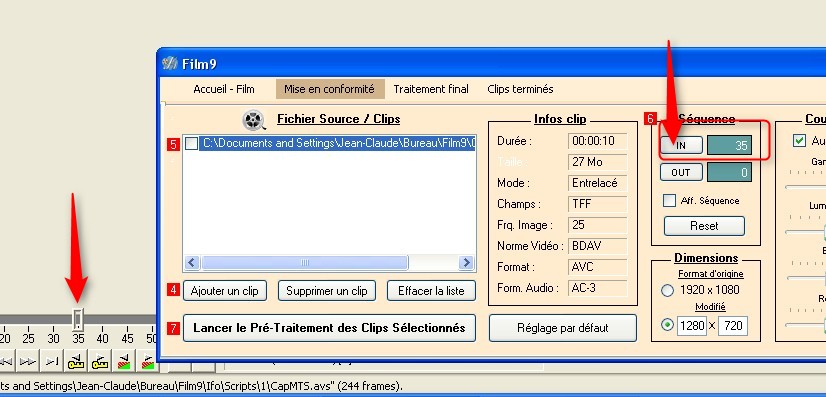Viewport: 826px width, 397px height.
Task: Toggle the checked 'Au' checkbox at right edge
Action: pos(799,141)
